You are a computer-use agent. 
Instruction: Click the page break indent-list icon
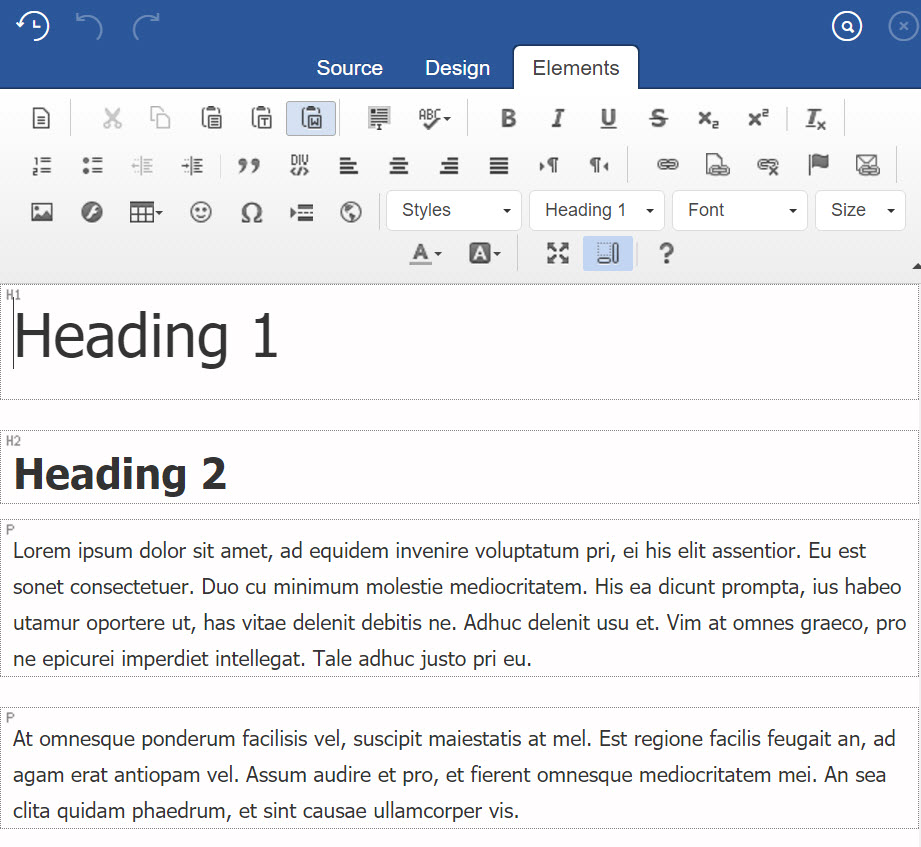pyautogui.click(x=302, y=212)
